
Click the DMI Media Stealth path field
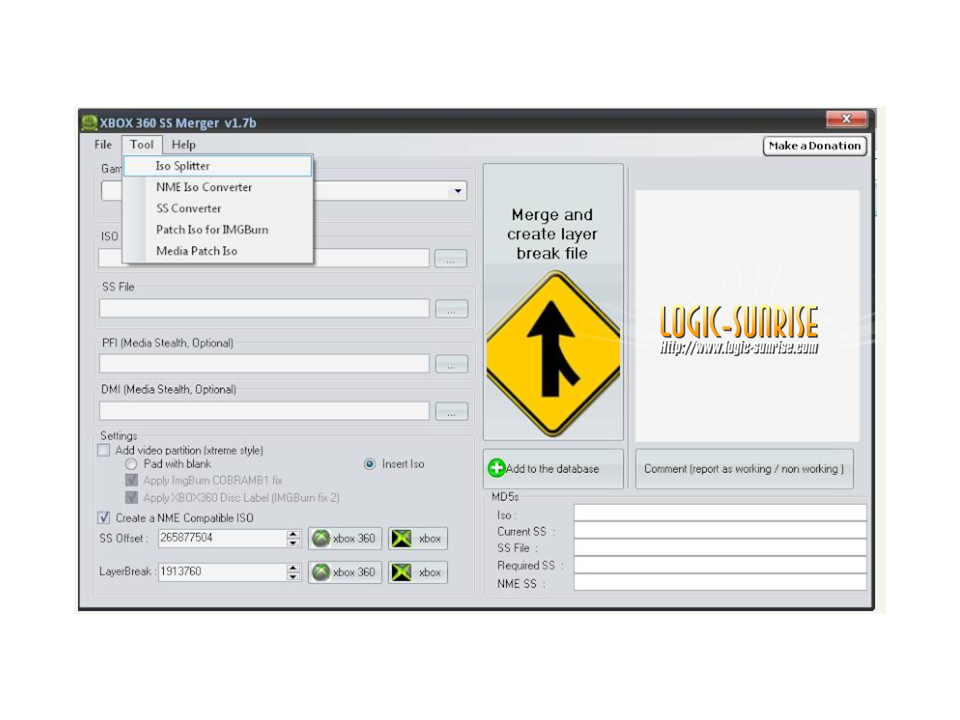coord(264,411)
